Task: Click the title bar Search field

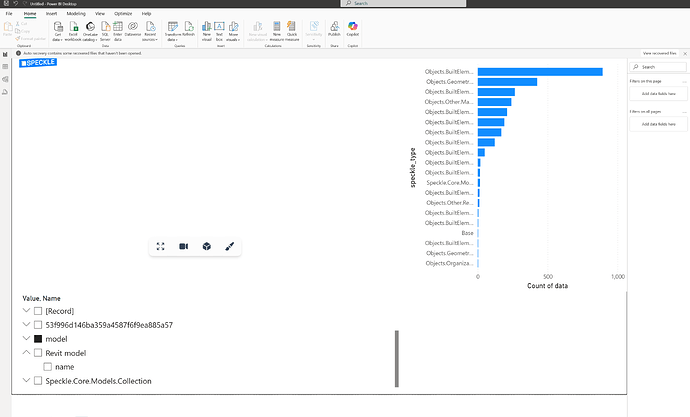Action: click(x=404, y=3)
